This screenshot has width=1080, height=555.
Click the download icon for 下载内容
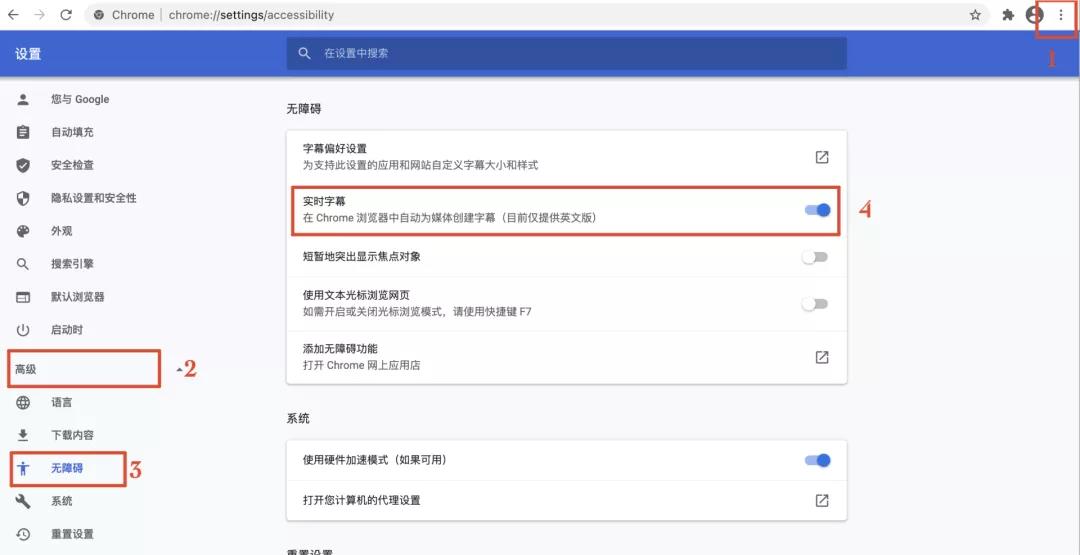23,435
